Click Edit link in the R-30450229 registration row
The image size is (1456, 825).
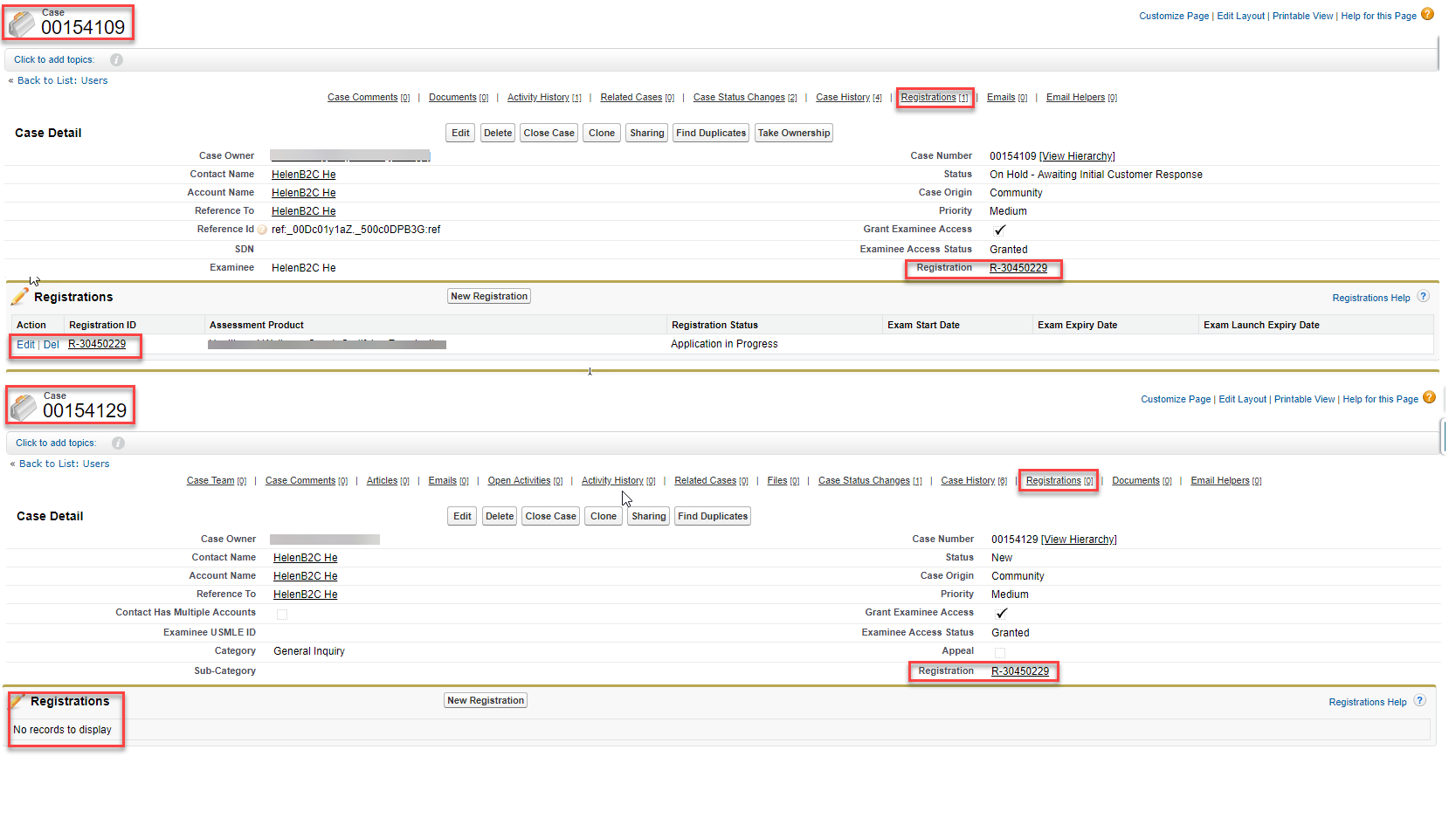(25, 345)
